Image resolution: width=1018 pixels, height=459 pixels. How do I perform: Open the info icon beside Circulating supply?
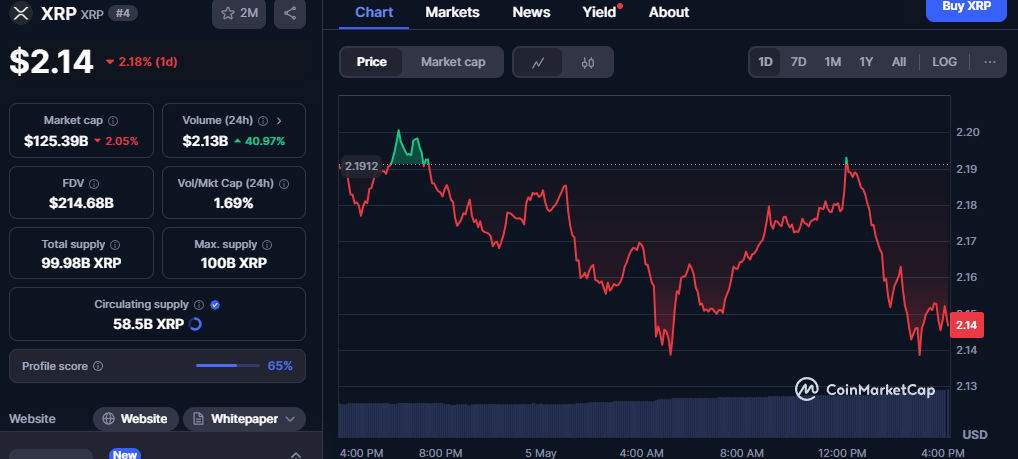tap(199, 304)
